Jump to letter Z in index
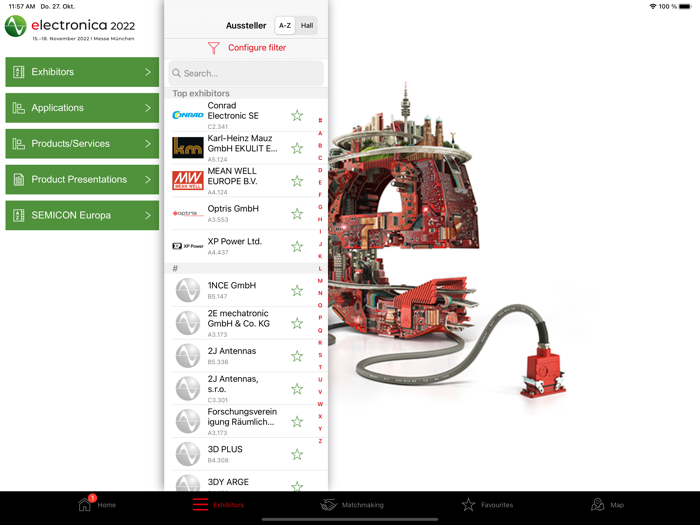The width and height of the screenshot is (700, 525). point(320,441)
